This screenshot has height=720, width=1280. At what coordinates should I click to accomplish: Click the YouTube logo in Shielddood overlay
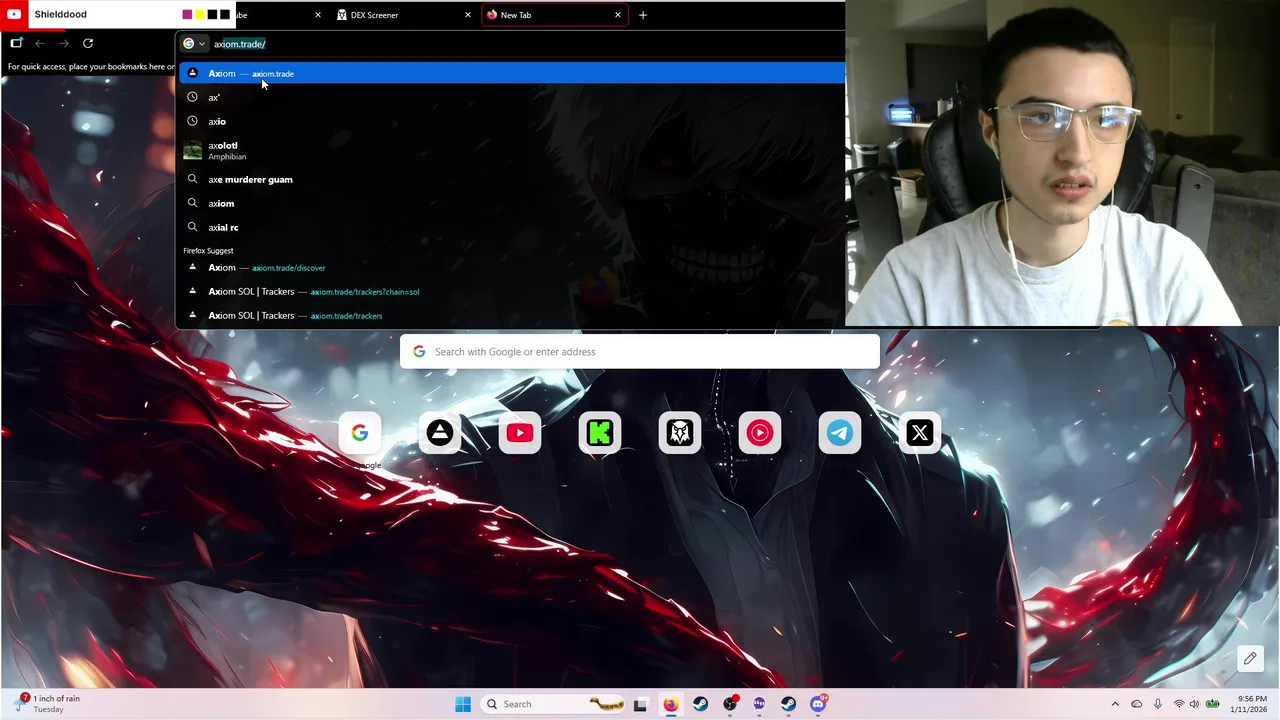click(x=14, y=14)
